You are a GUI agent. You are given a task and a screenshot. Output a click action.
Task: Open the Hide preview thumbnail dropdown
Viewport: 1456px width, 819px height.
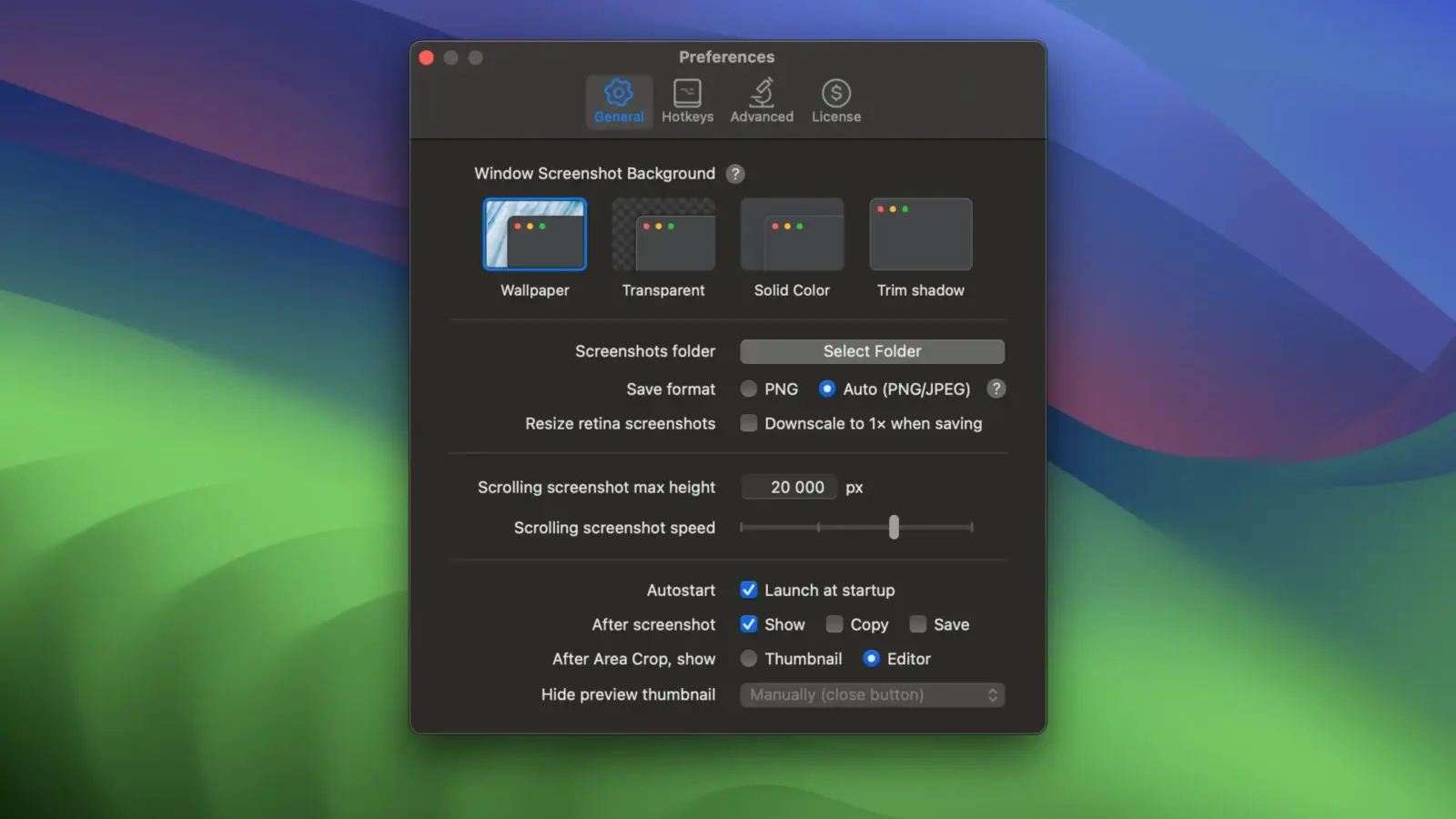[872, 695]
